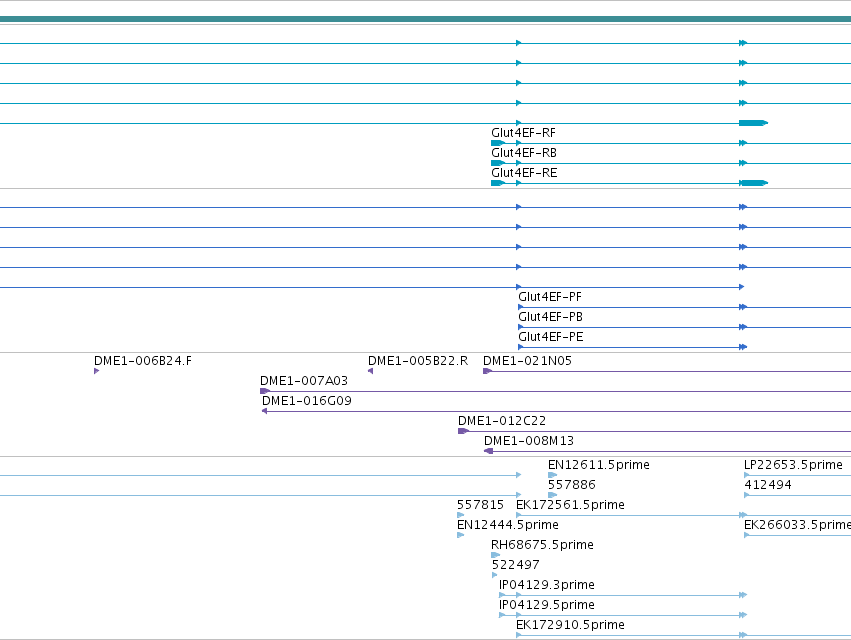Screen dimensions: 851x640
Task: Click the small arrow glyph under DME1-006B24.F
Action: click(x=97, y=371)
